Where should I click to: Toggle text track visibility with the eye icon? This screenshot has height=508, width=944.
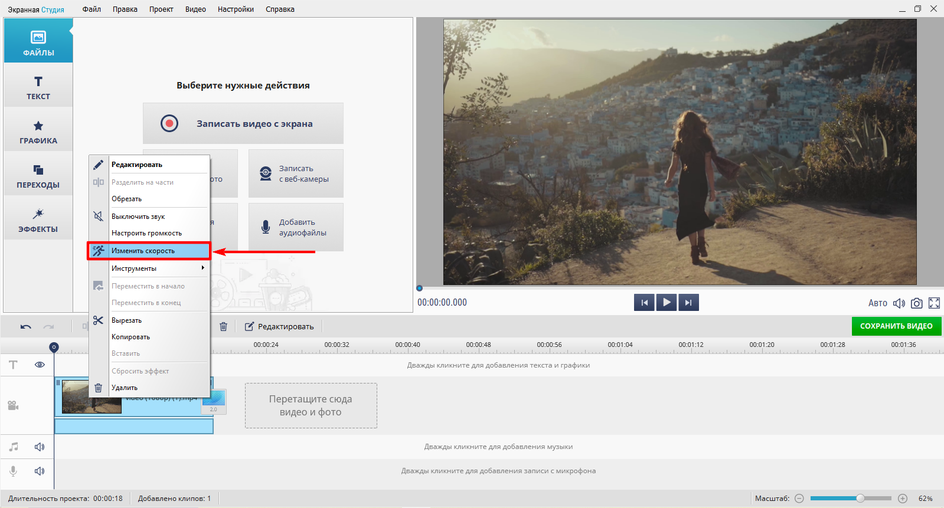pos(40,365)
